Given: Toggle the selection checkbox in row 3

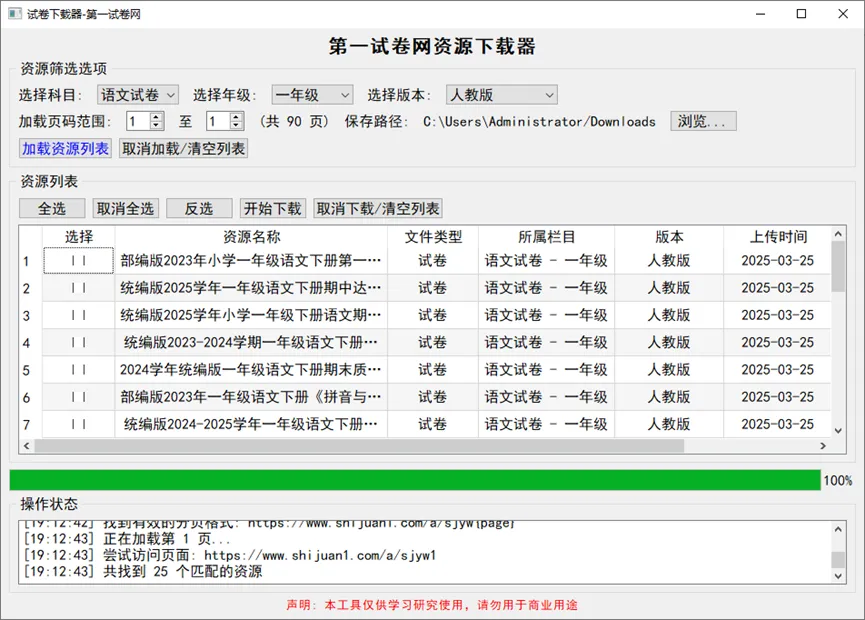Looking at the screenshot, I should pos(78,315).
